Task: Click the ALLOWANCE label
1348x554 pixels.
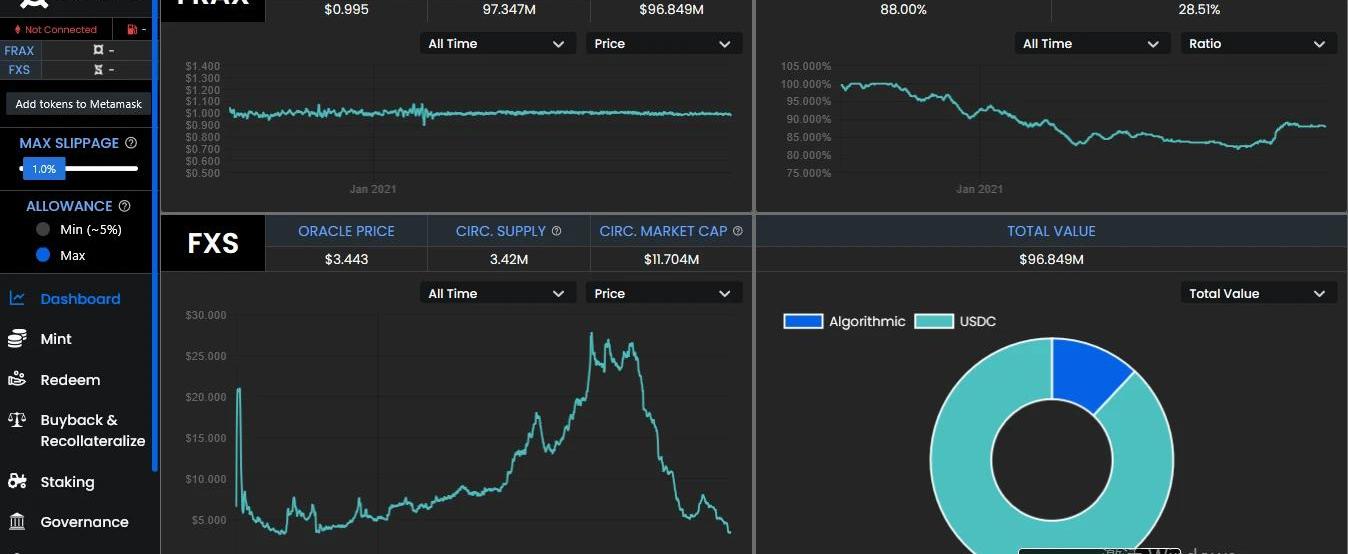Action: 69,206
